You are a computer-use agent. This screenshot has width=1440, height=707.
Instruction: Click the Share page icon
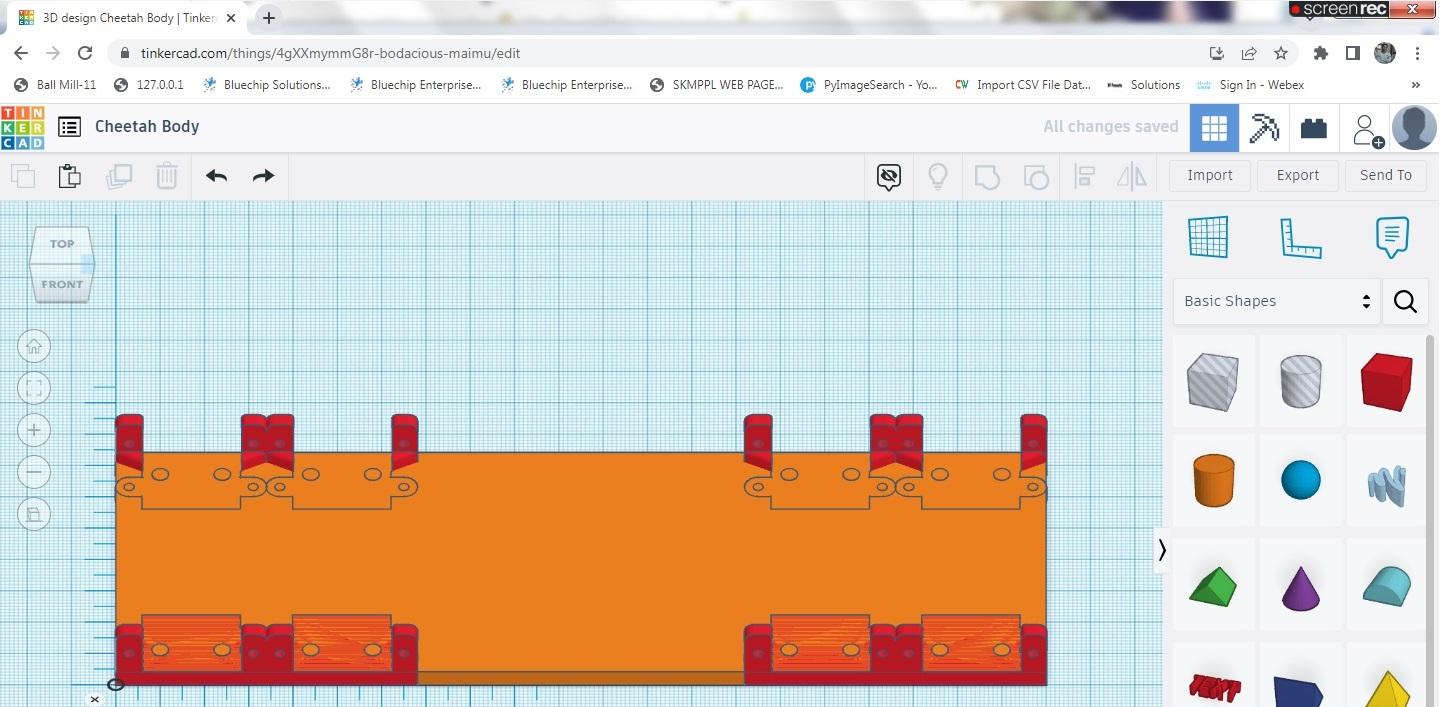click(x=1249, y=53)
